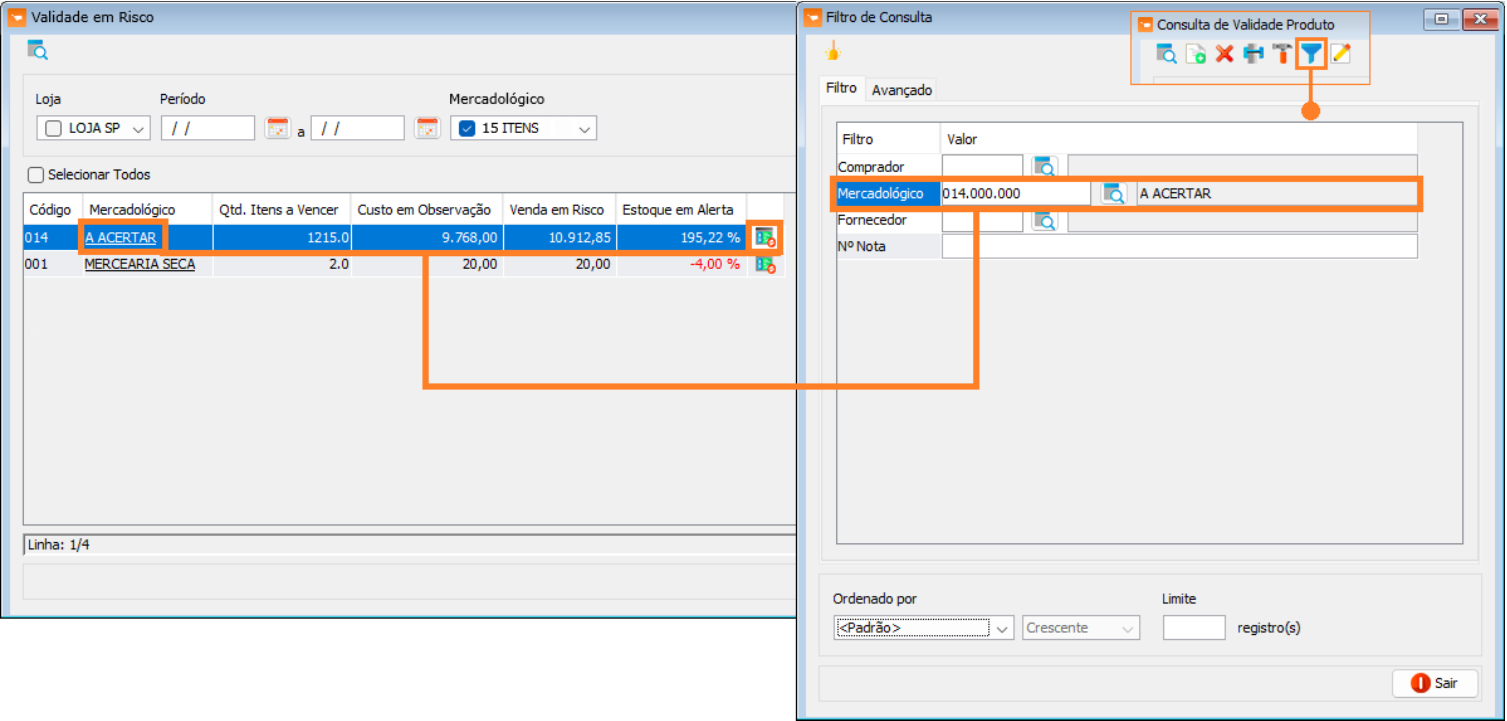Expand the Mercadológico 15 ITENS dropdown
The width and height of the screenshot is (1507, 721).
click(584, 128)
